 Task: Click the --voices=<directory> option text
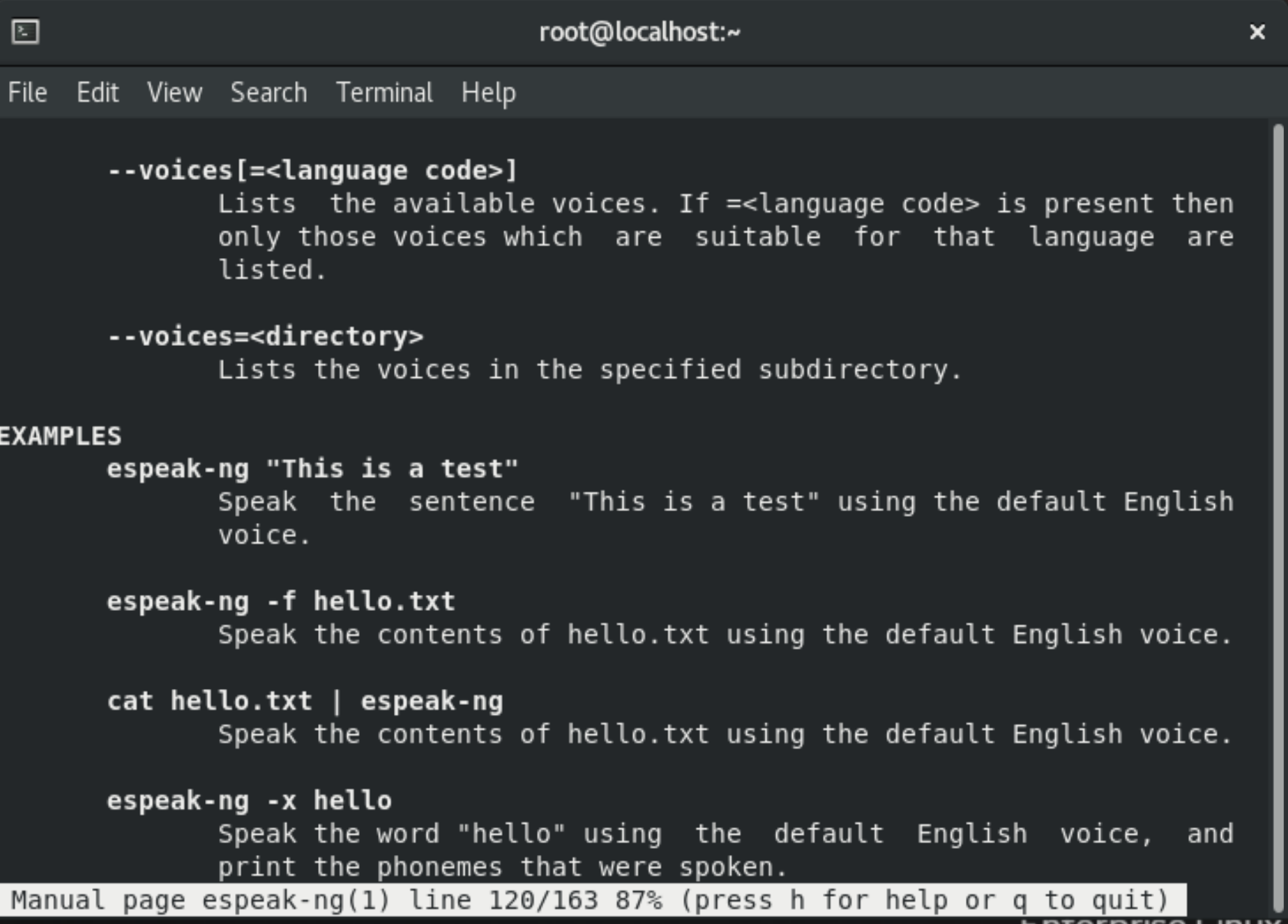pos(266,335)
